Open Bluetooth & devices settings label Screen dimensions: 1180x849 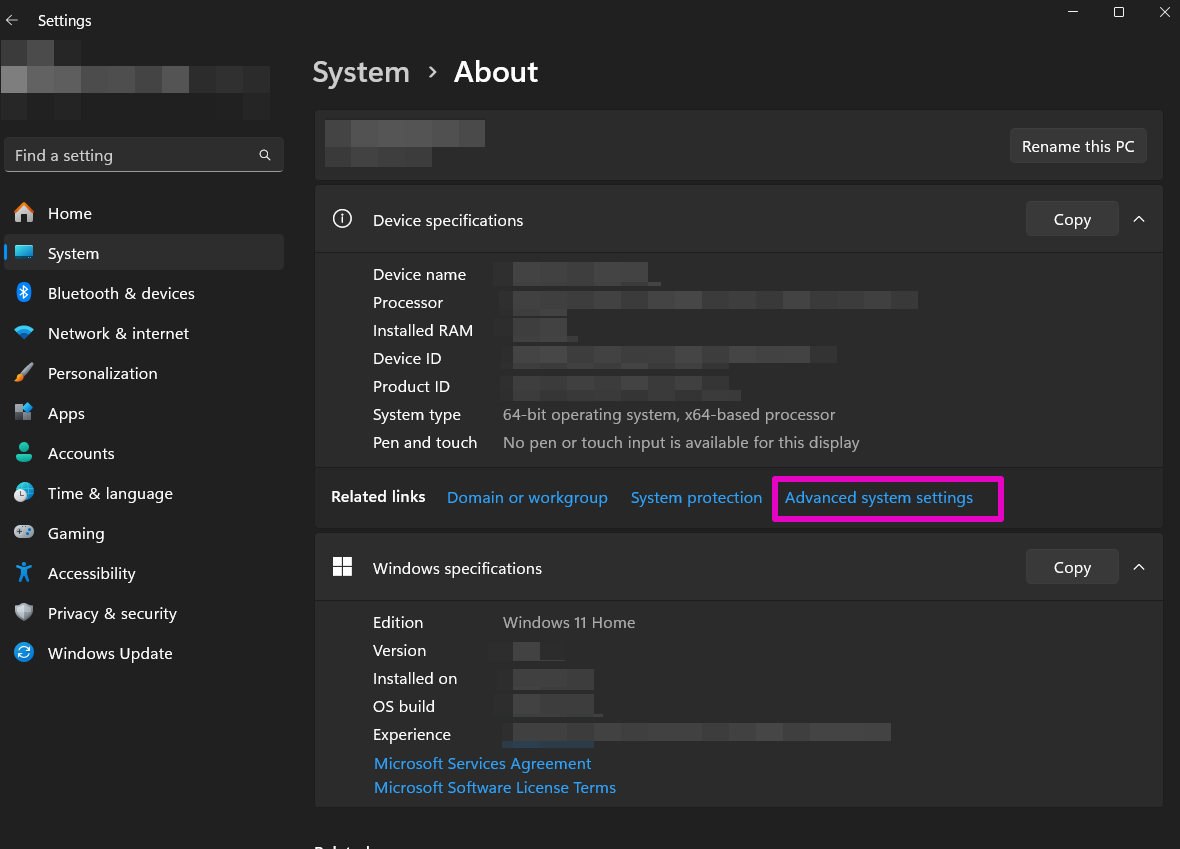(121, 294)
